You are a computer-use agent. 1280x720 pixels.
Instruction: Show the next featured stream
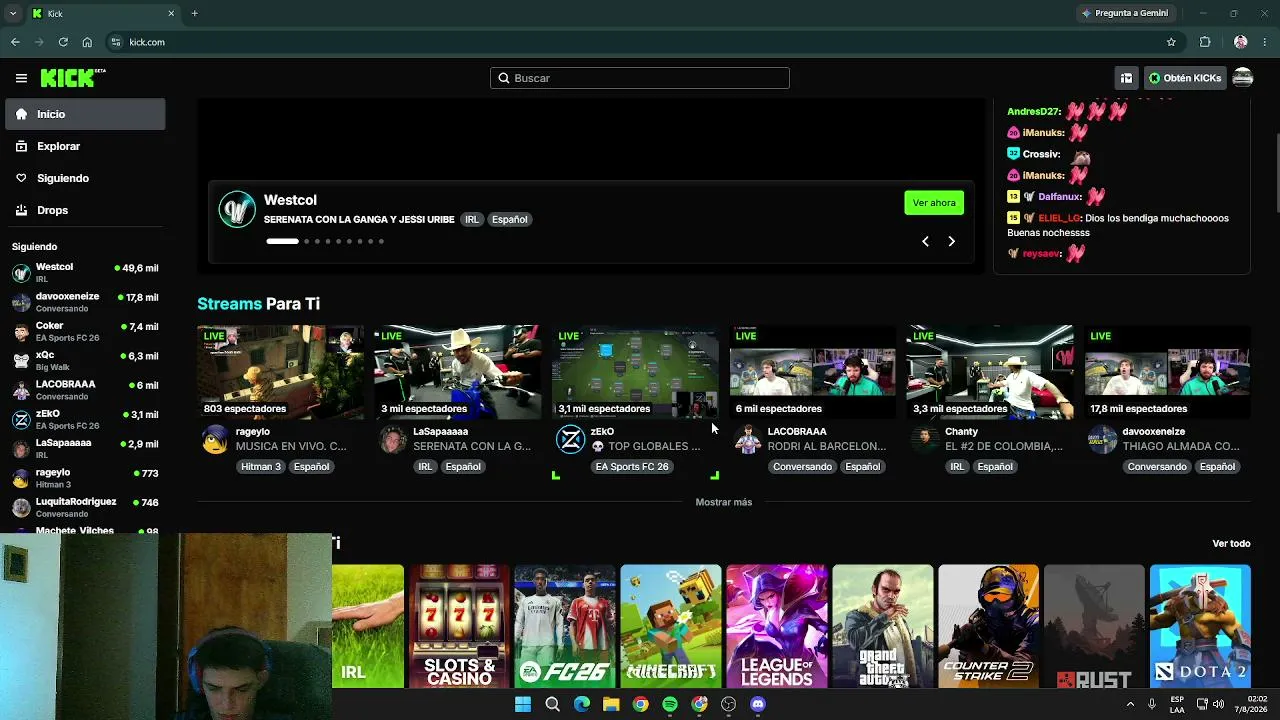point(951,241)
